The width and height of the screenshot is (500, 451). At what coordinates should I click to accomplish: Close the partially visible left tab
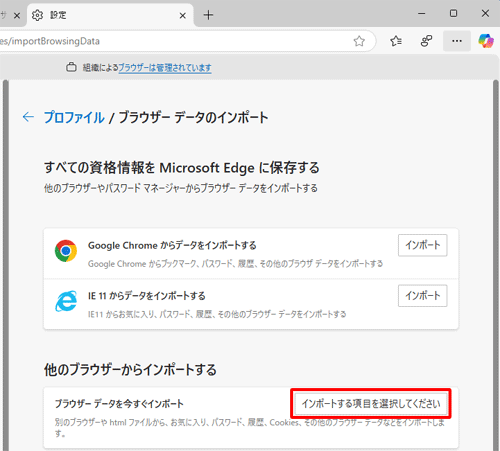click(17, 16)
